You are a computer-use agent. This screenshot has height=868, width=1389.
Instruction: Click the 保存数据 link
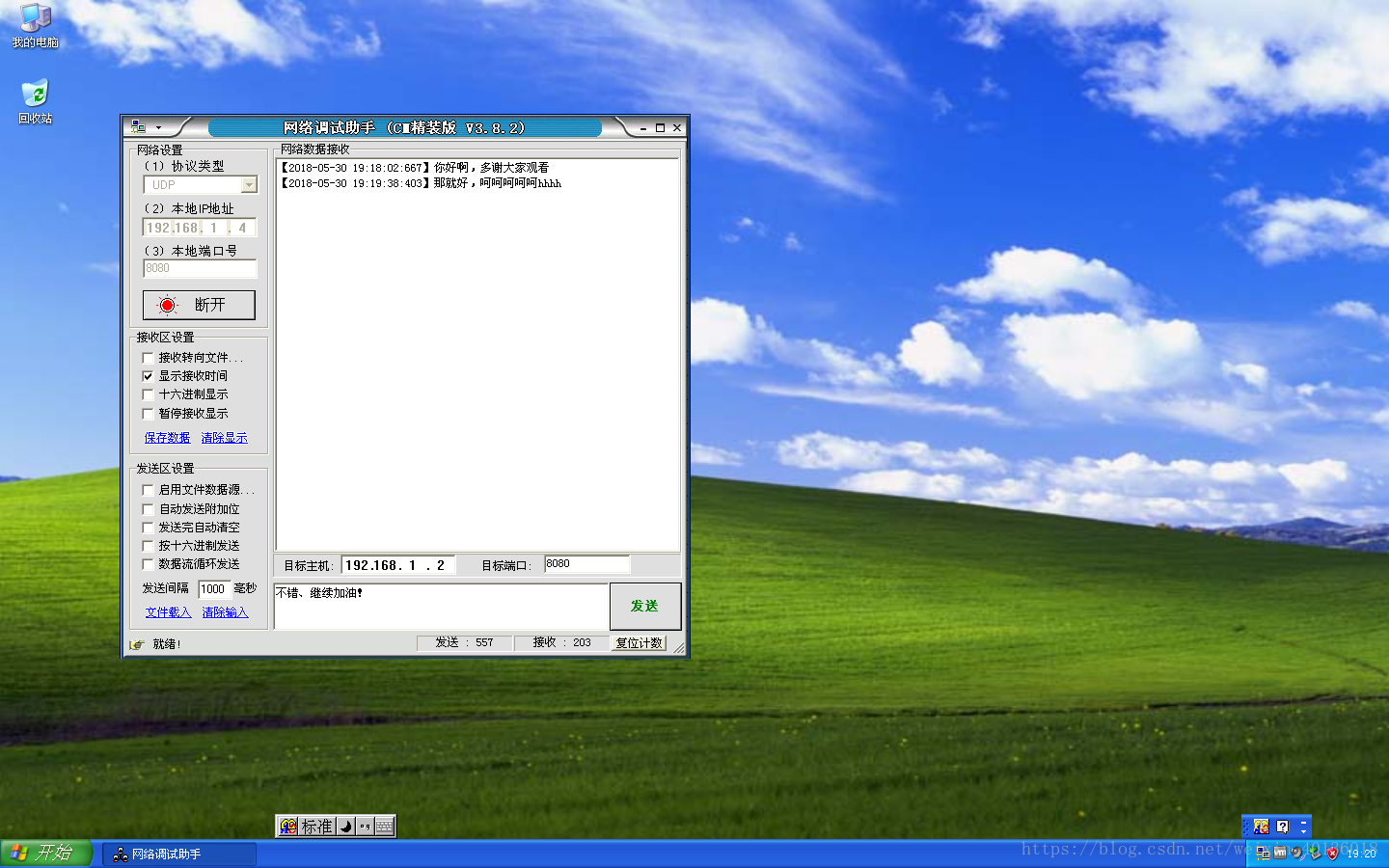coord(167,438)
